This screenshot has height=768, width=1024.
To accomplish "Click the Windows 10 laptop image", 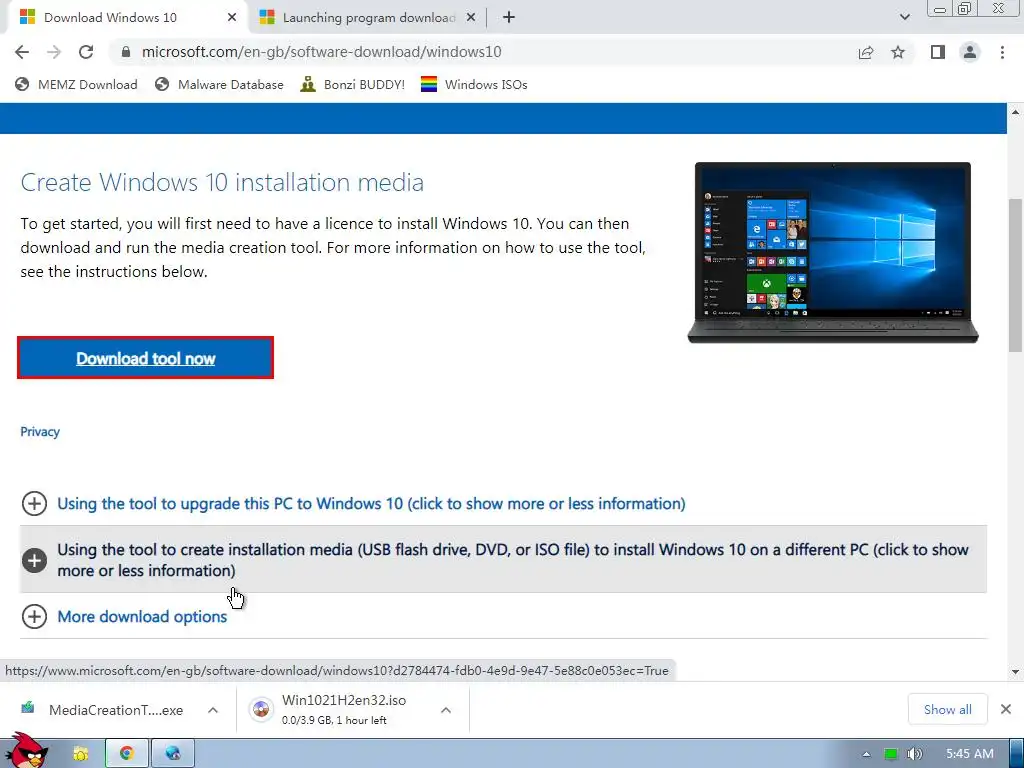I will [833, 253].
